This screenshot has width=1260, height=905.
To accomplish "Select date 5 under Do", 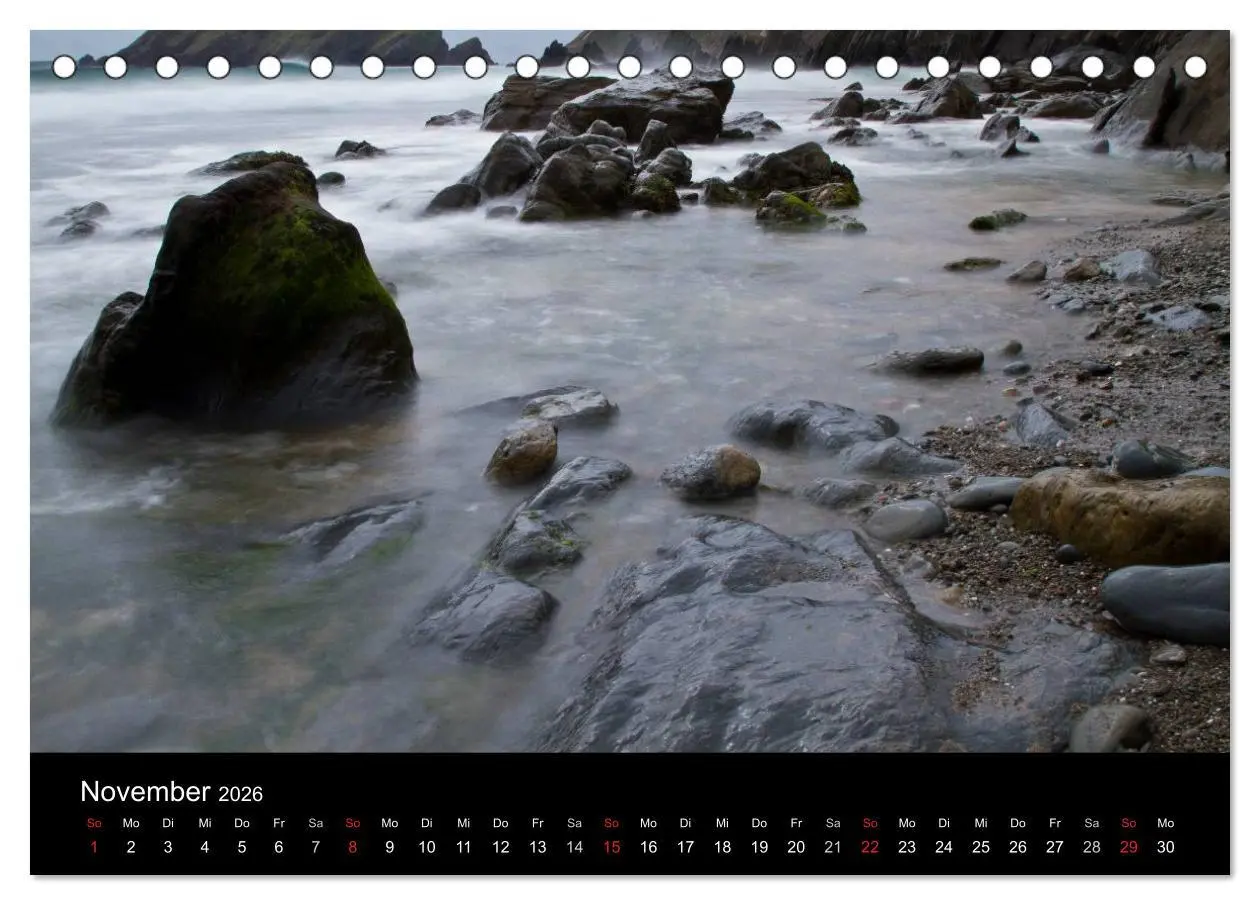I will click(x=241, y=847).
